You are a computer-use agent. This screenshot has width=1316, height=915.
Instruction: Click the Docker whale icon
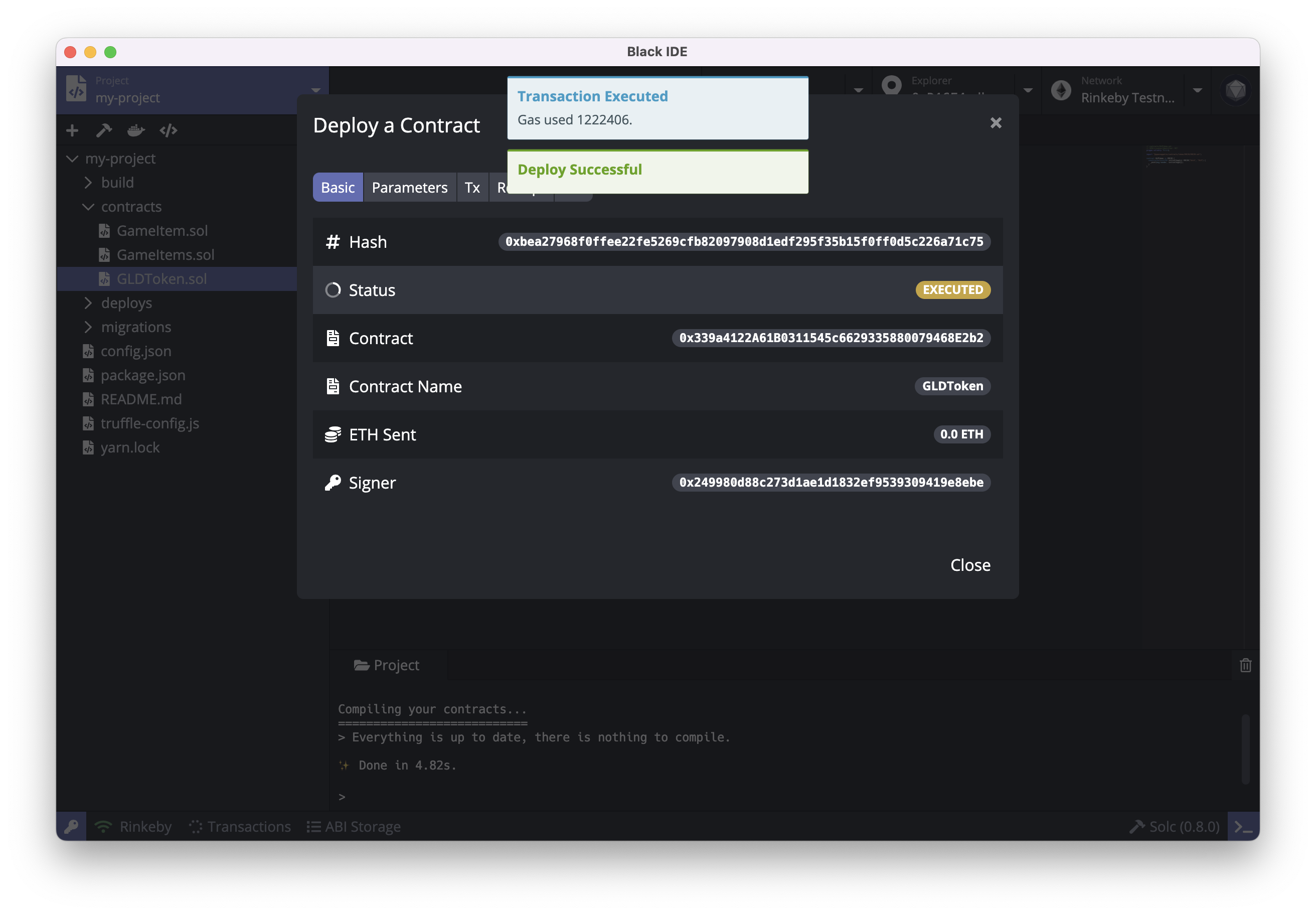[x=136, y=131]
